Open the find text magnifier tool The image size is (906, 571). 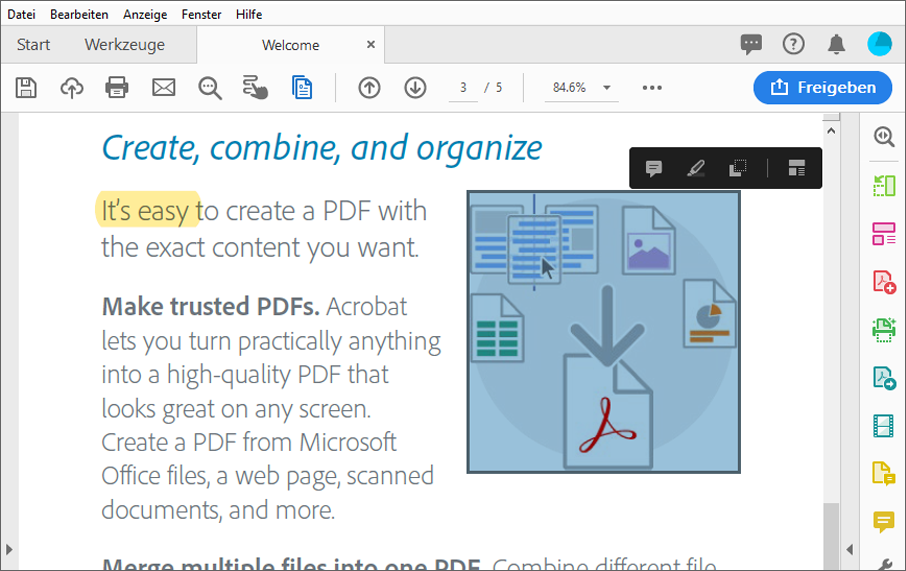[210, 88]
